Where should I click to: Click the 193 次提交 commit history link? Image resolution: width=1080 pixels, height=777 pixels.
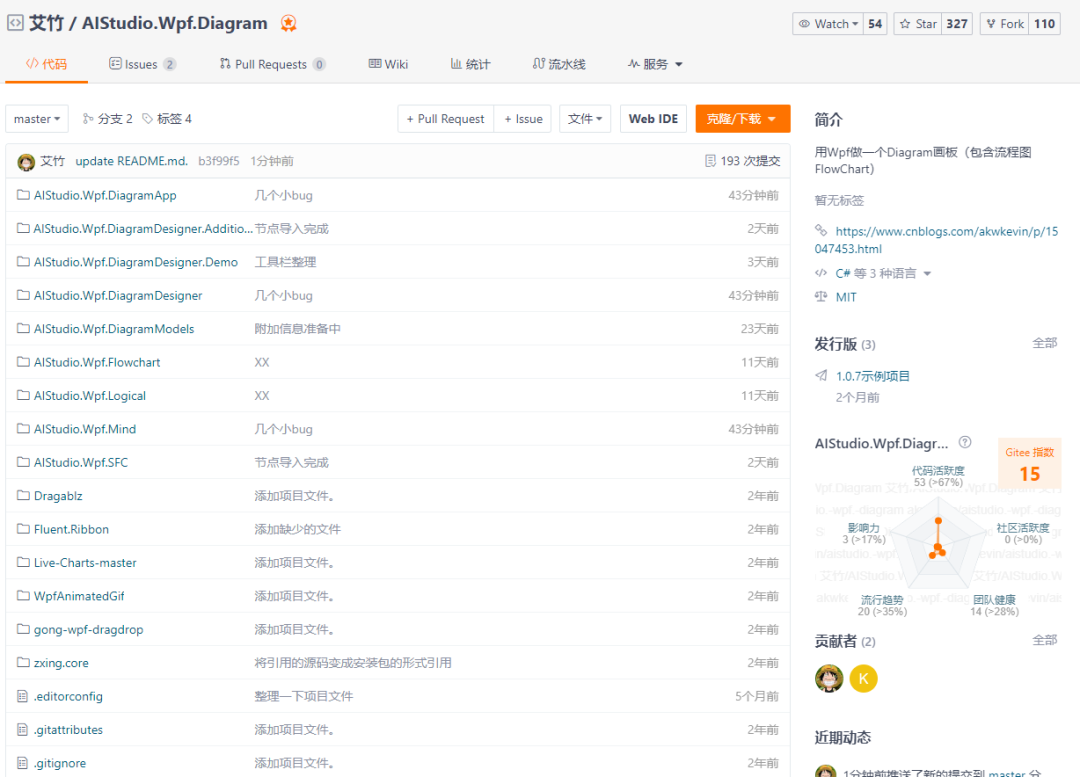click(742, 160)
